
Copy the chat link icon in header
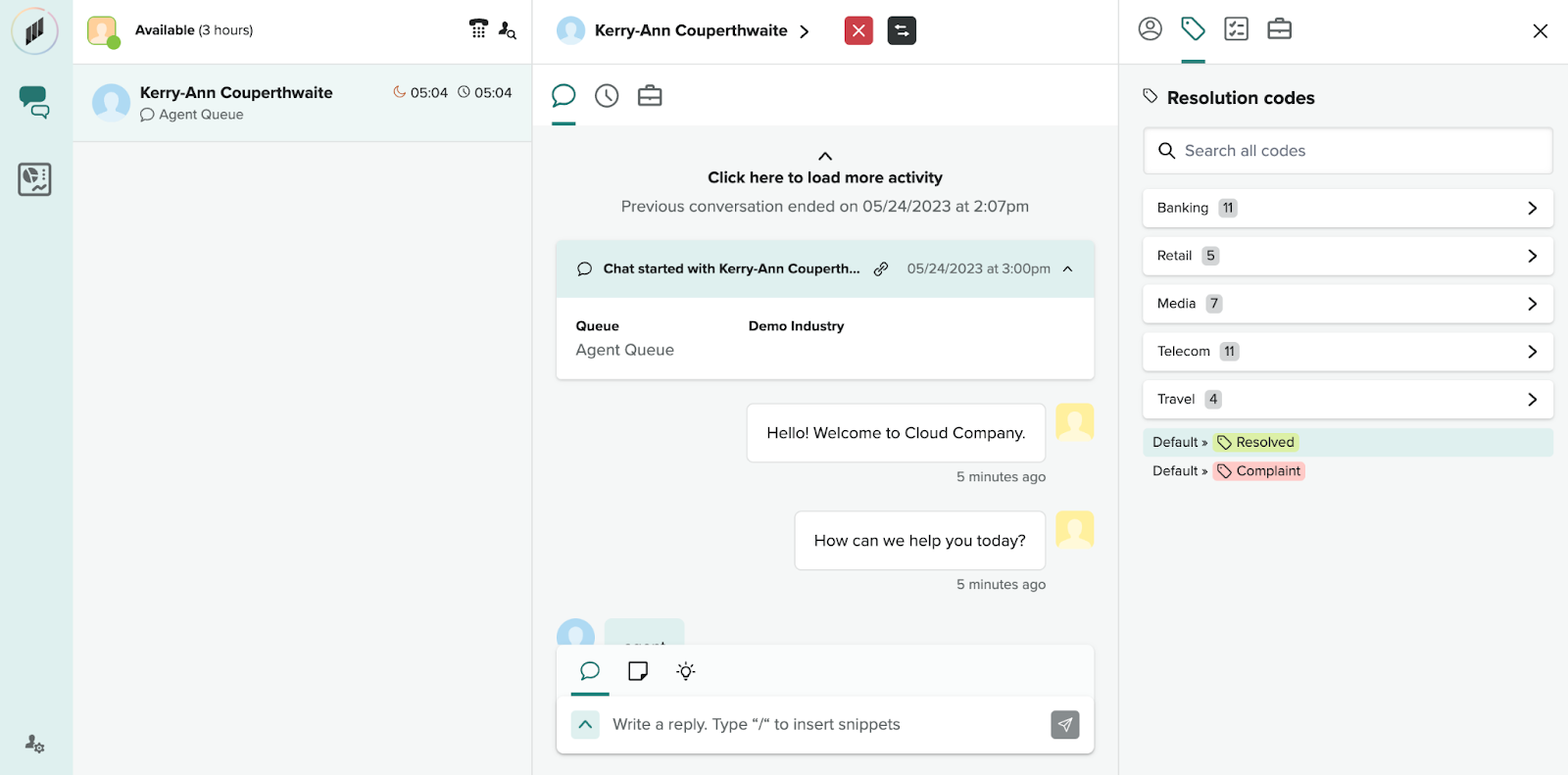click(881, 268)
